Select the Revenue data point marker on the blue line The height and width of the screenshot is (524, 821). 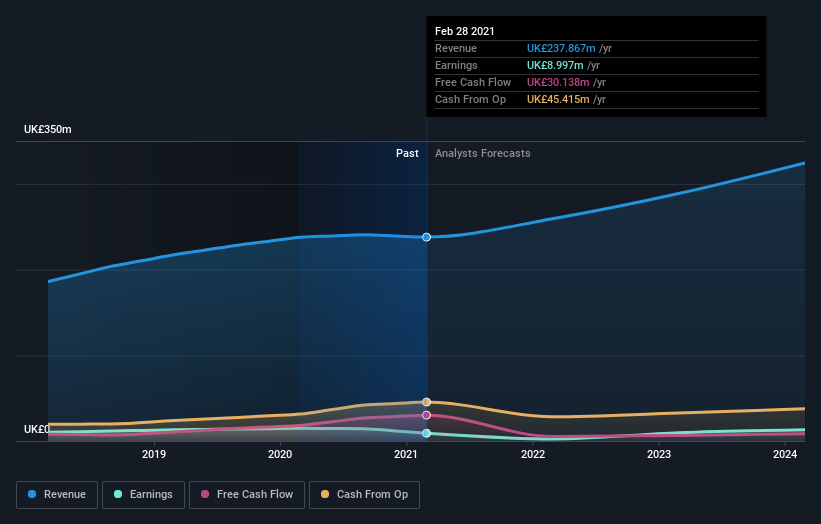point(426,237)
